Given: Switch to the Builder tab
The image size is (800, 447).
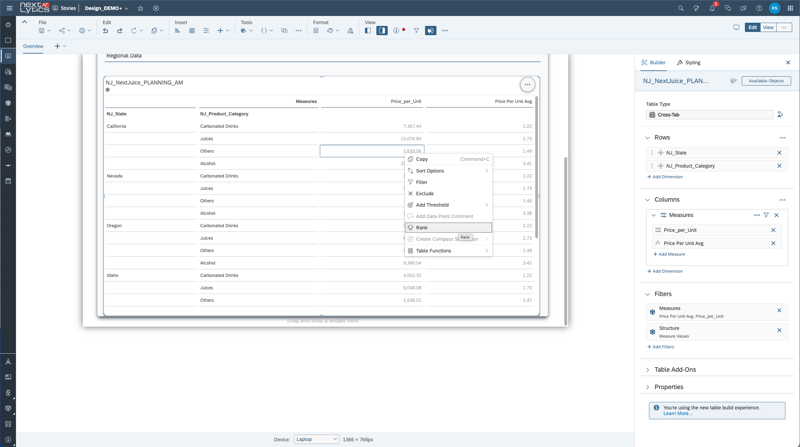Looking at the screenshot, I should point(654,62).
